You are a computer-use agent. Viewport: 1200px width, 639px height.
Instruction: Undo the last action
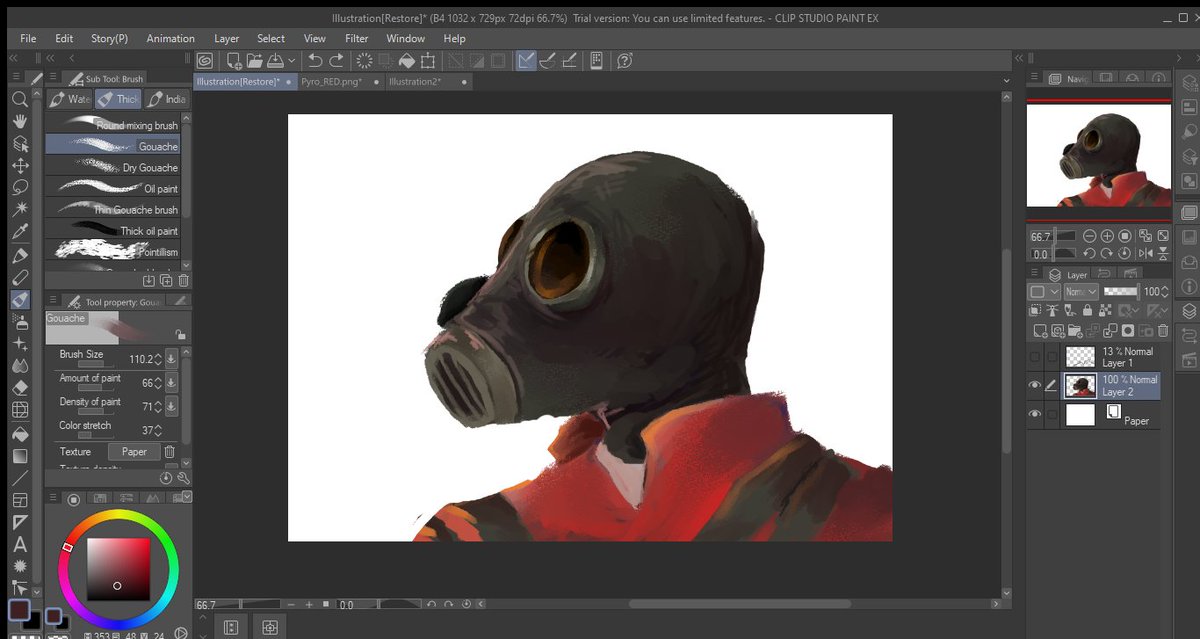click(315, 61)
